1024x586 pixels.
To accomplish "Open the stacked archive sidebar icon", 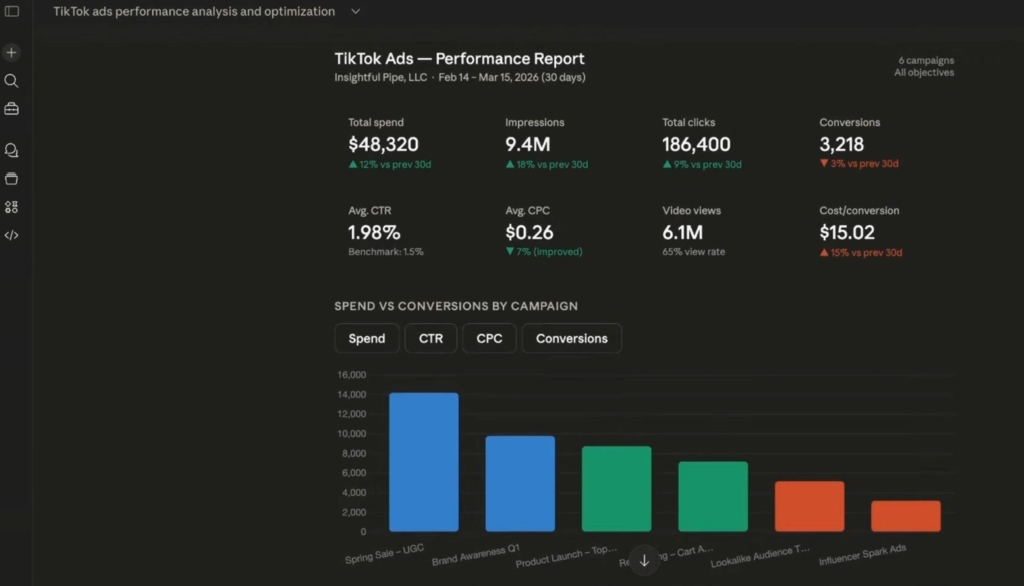I will point(11,178).
